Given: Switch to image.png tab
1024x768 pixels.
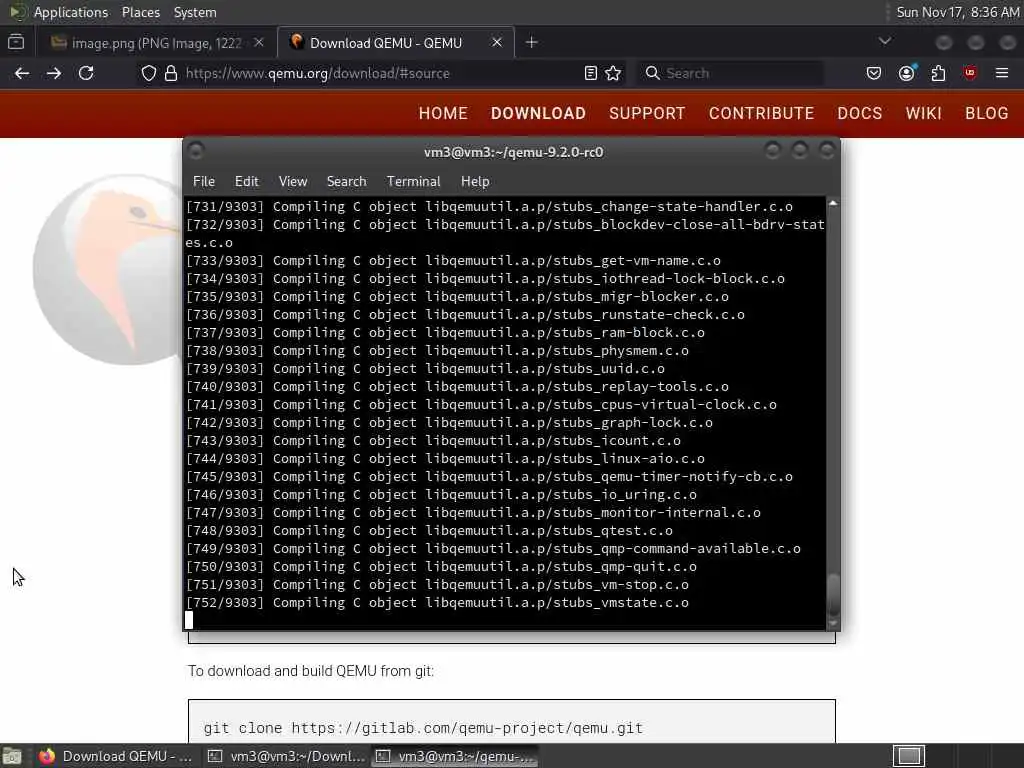Looking at the screenshot, I should pyautogui.click(x=157, y=42).
